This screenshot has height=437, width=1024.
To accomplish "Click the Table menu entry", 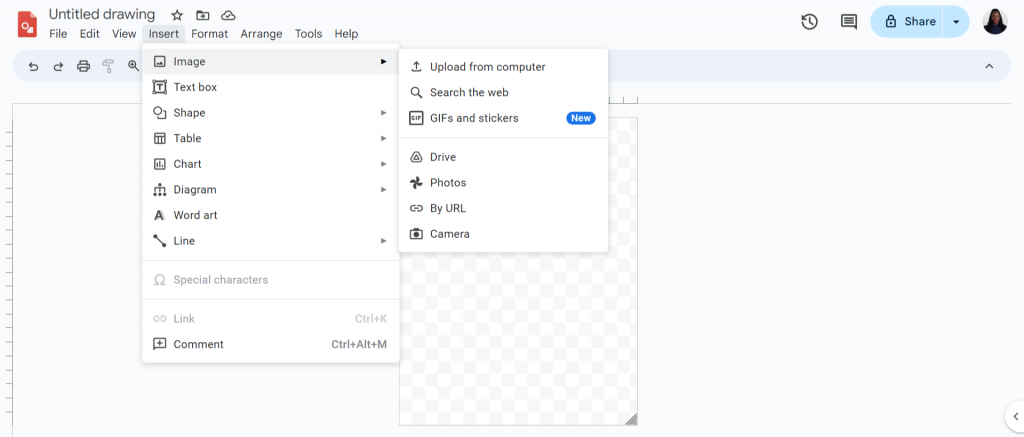I will (x=270, y=138).
